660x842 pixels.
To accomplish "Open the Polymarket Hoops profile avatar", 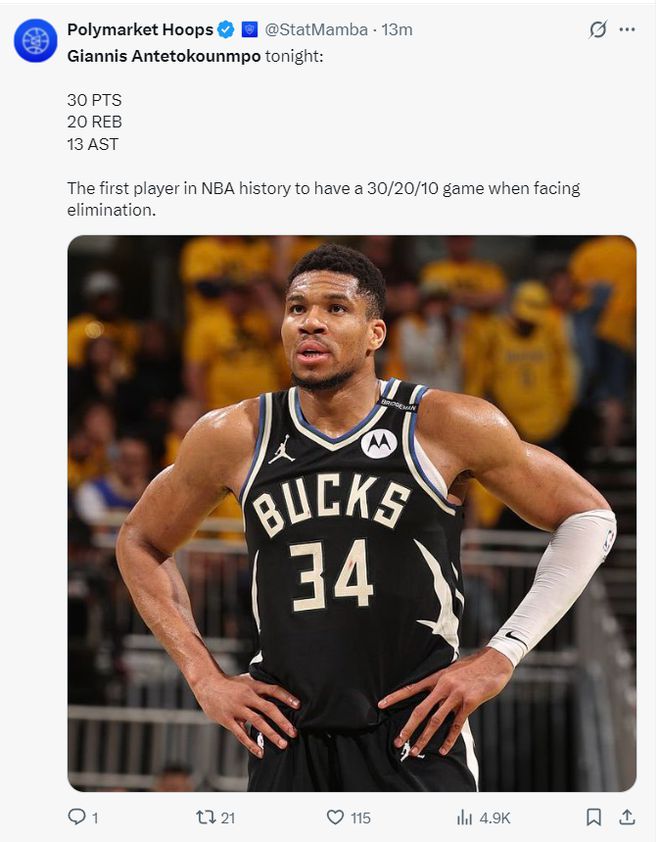I will click(x=35, y=40).
